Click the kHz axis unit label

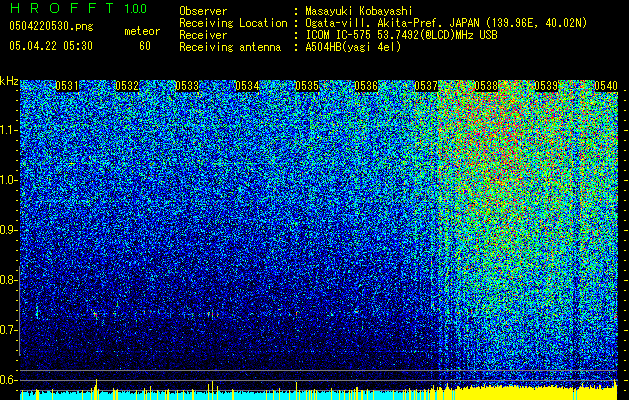(x=9, y=81)
